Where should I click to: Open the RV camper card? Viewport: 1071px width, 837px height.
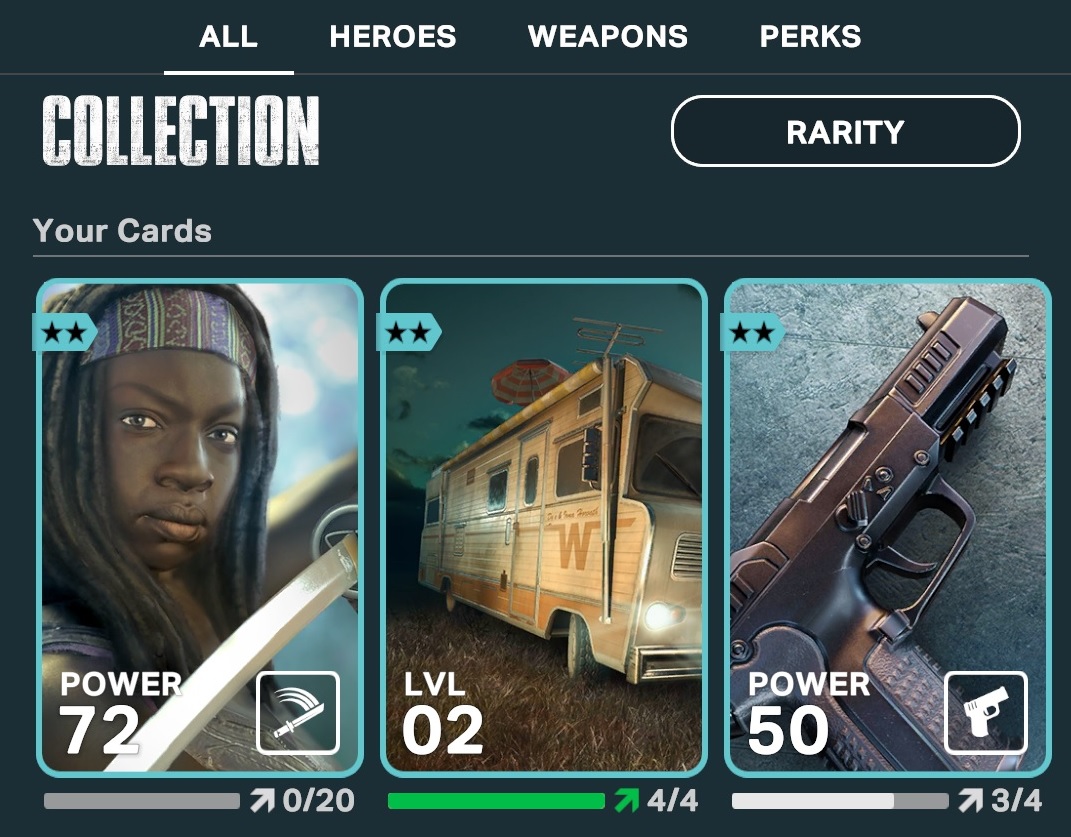tap(544, 527)
